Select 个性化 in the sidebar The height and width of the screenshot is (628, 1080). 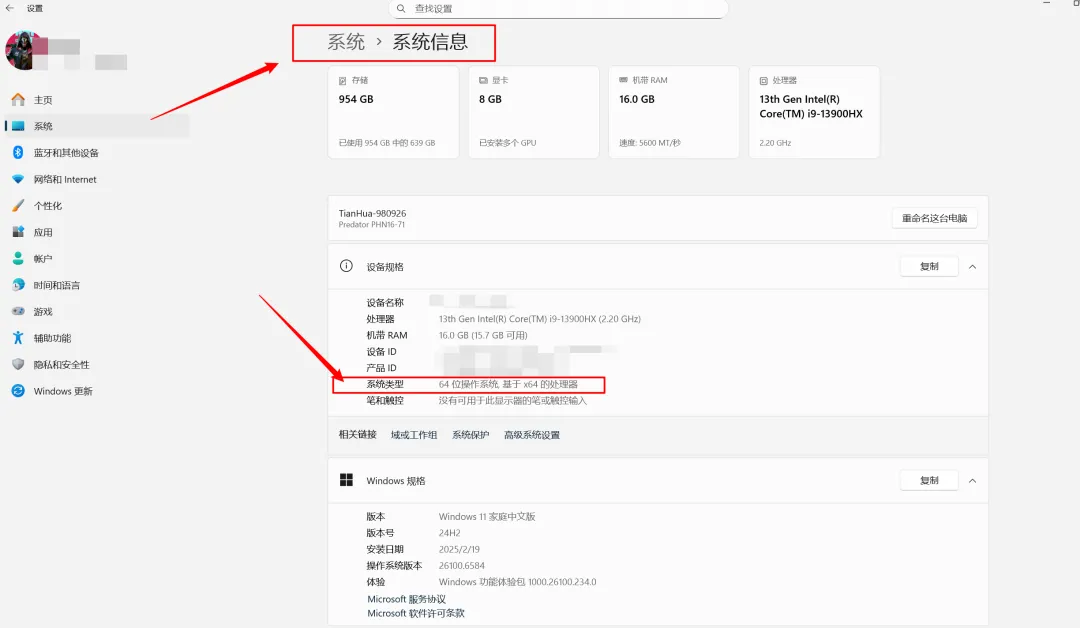[96, 205]
